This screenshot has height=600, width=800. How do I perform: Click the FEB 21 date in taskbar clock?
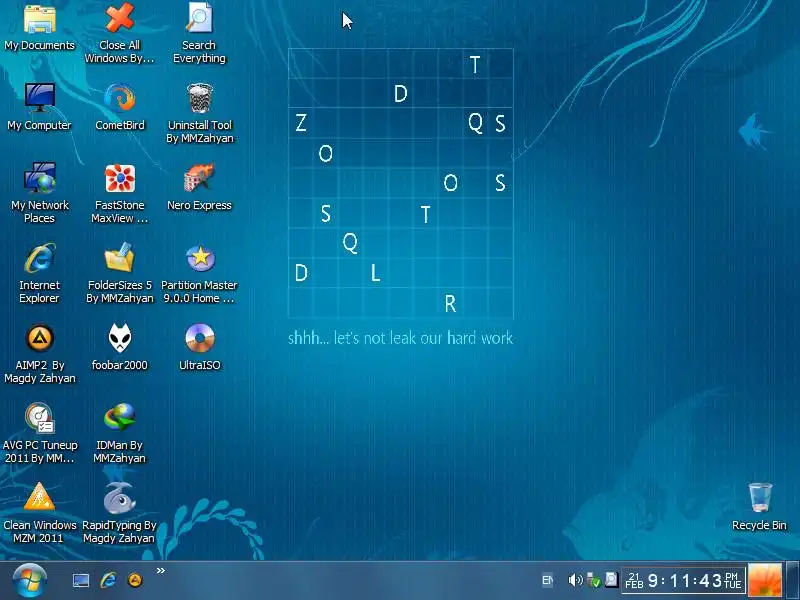point(634,581)
